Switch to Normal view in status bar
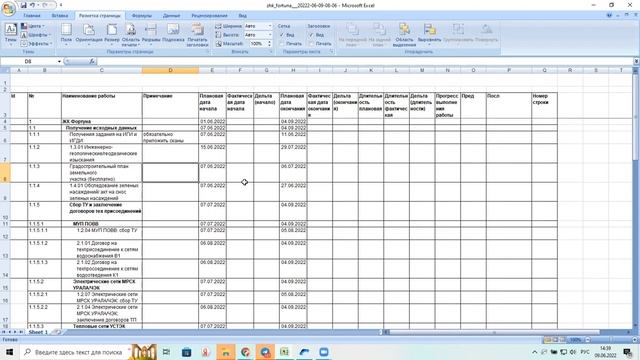Viewport: 640px width, 360px height. pyautogui.click(x=547, y=340)
